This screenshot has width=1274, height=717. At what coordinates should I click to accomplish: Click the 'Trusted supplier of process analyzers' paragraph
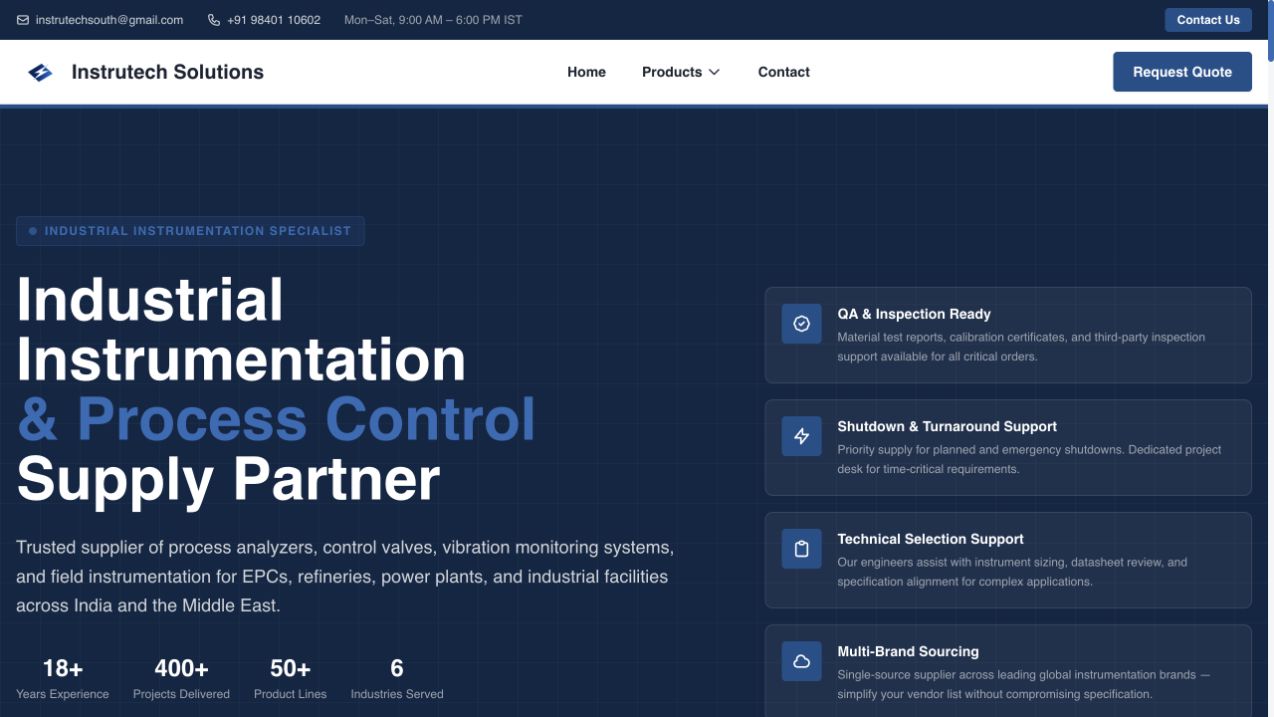point(345,577)
